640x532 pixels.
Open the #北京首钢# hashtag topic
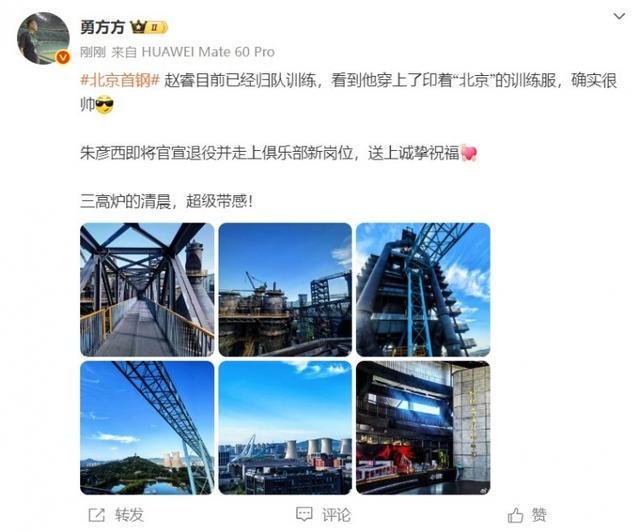click(120, 80)
